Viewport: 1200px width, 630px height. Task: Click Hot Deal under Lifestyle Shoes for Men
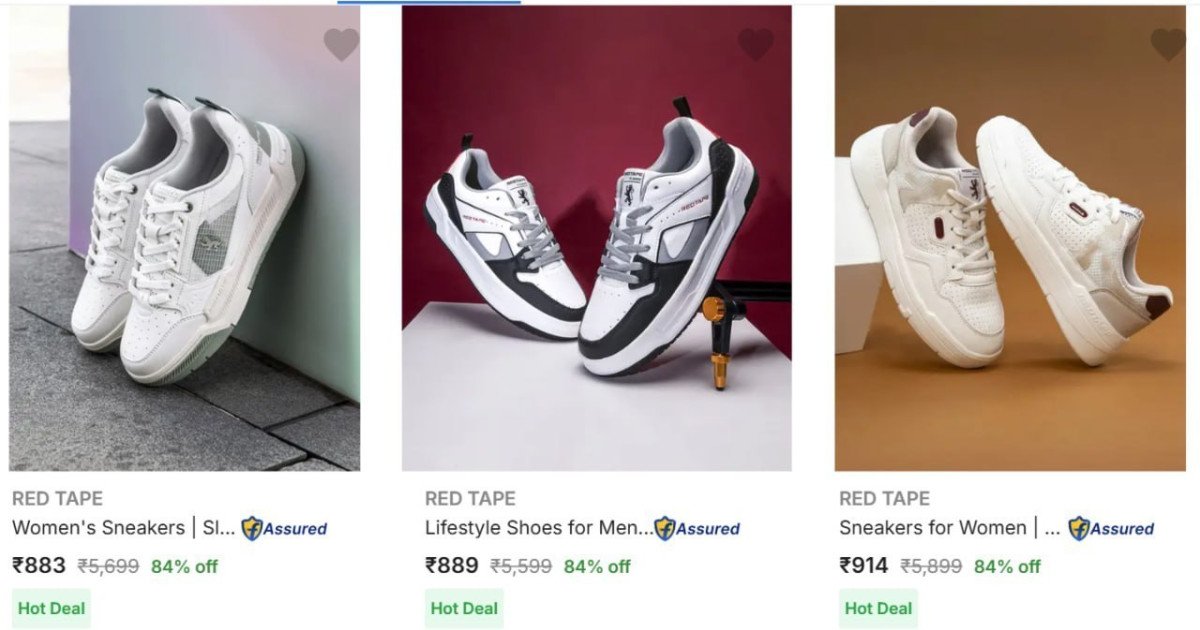click(462, 607)
